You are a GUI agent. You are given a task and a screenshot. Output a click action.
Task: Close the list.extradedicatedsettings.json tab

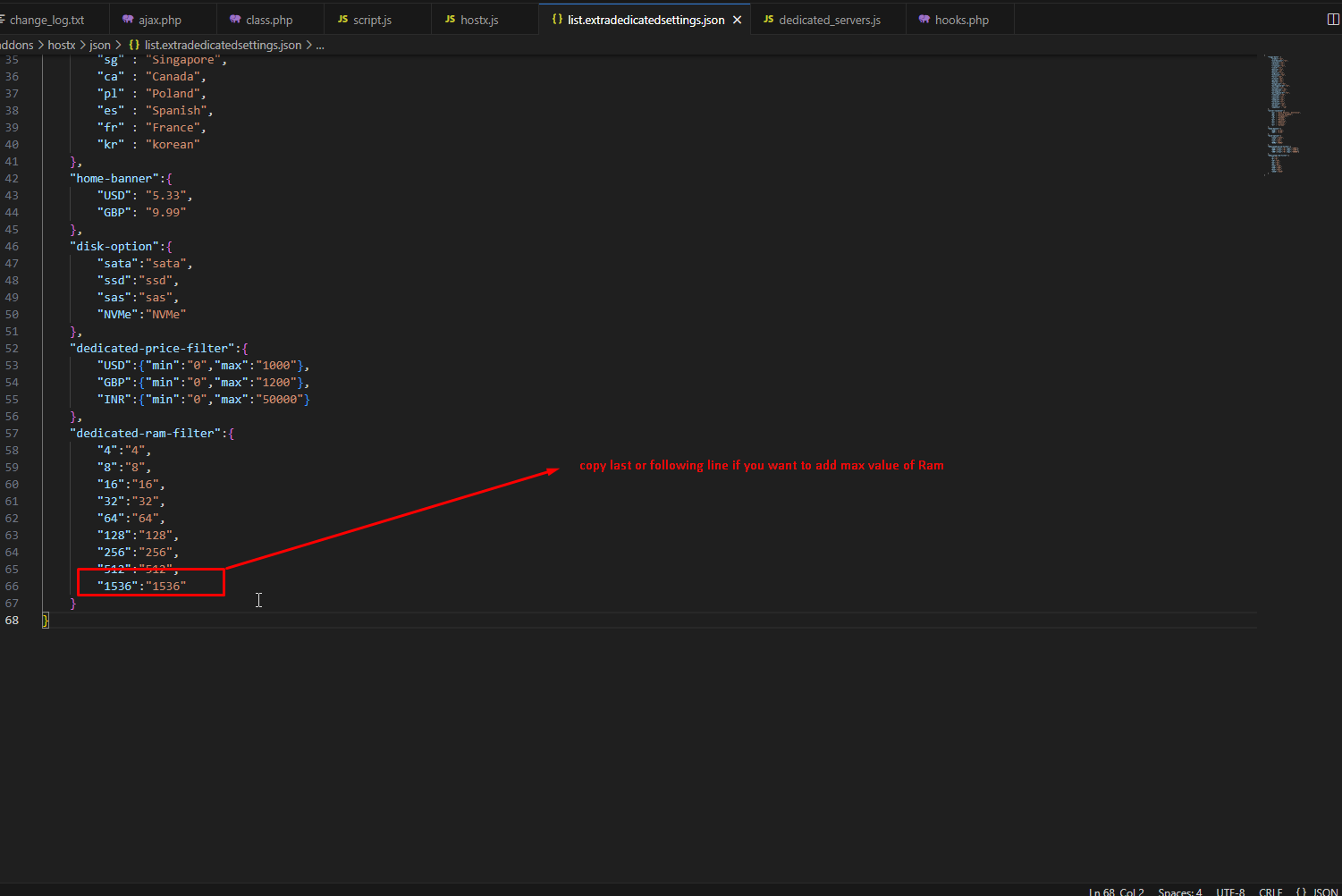point(737,20)
